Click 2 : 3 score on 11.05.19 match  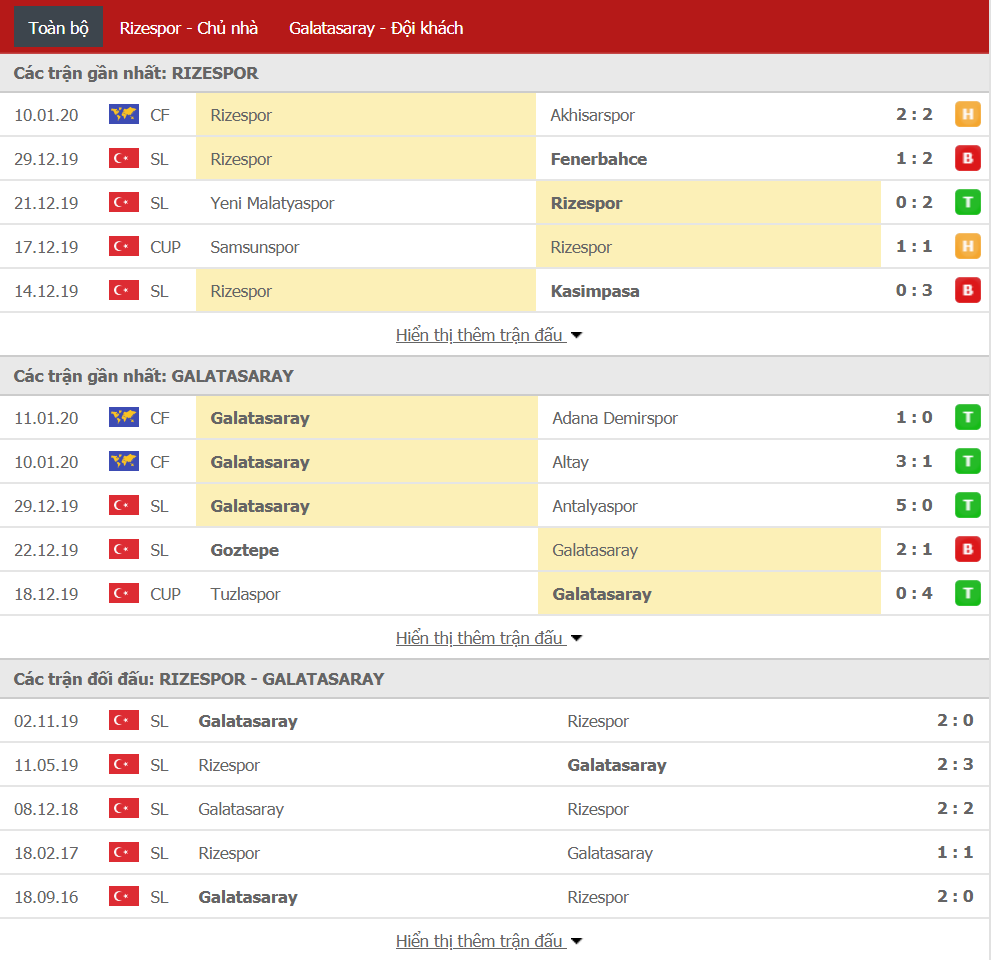pyautogui.click(x=955, y=764)
